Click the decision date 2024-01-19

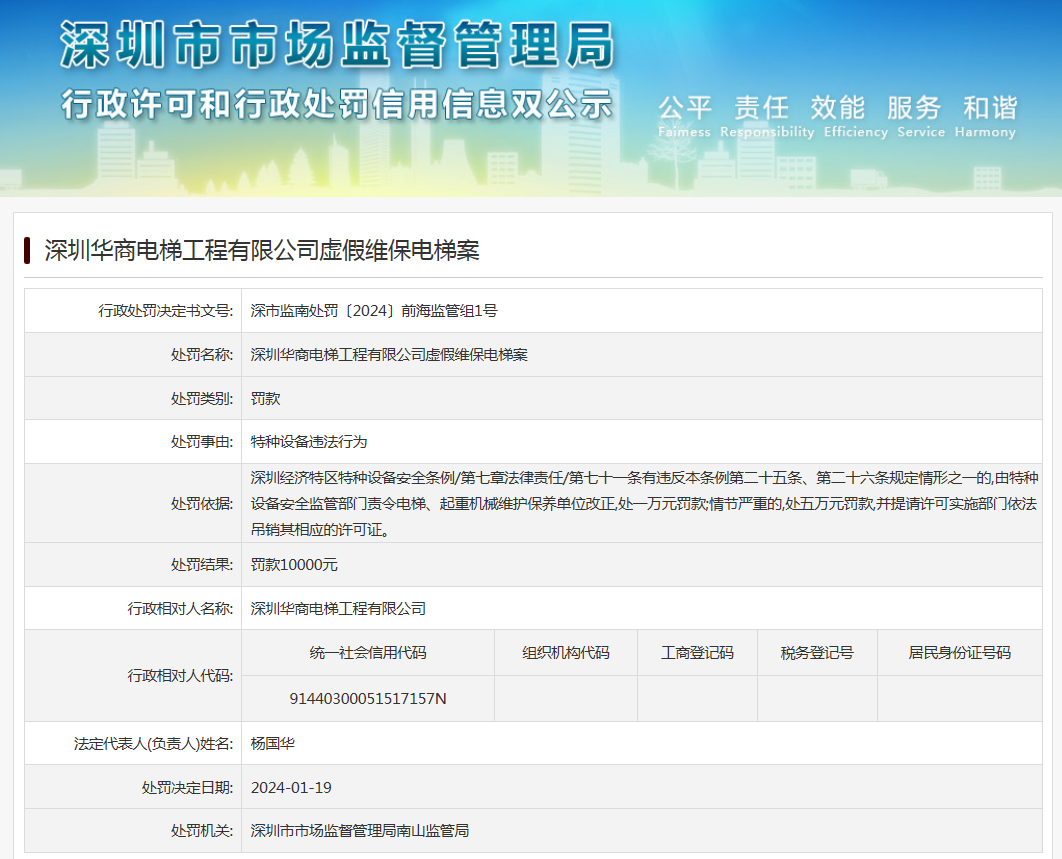click(x=291, y=787)
